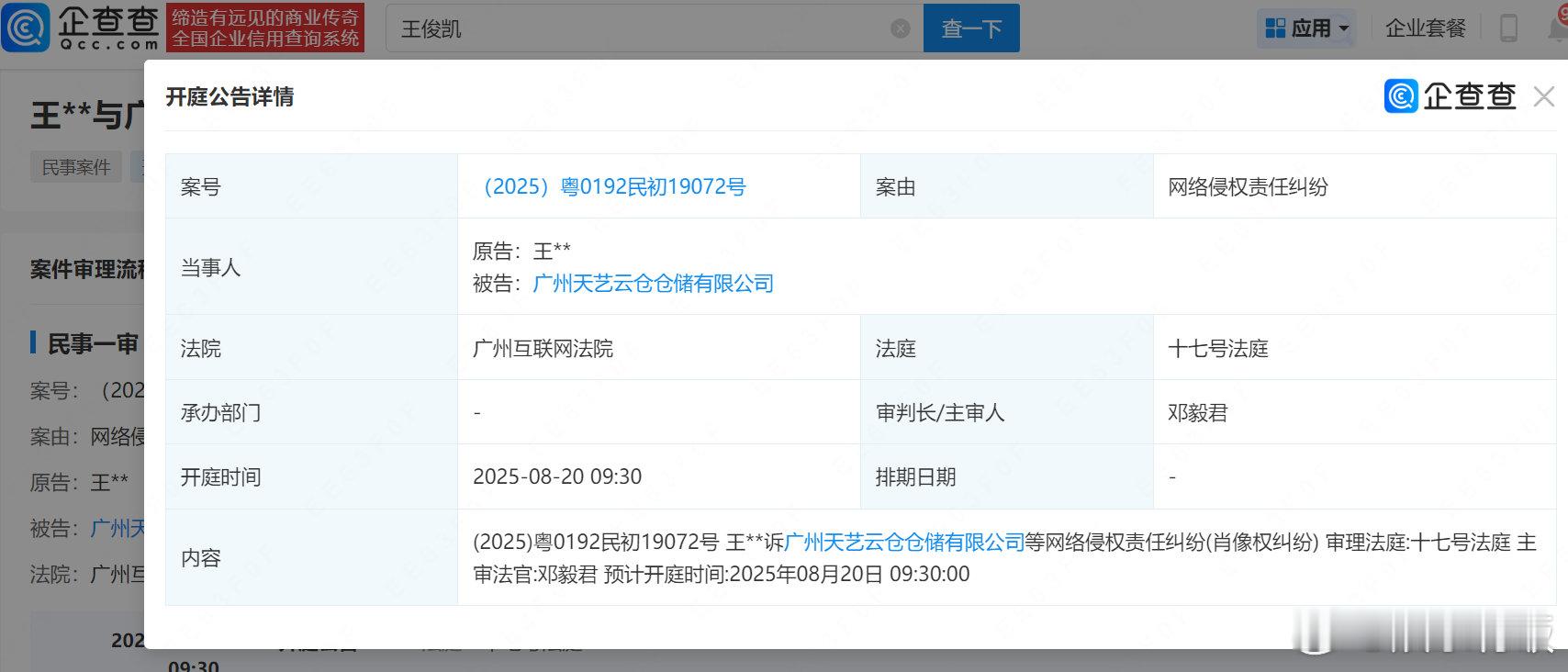Select the 民事案件 tag in background page
1568x672 pixels.
click(x=76, y=167)
